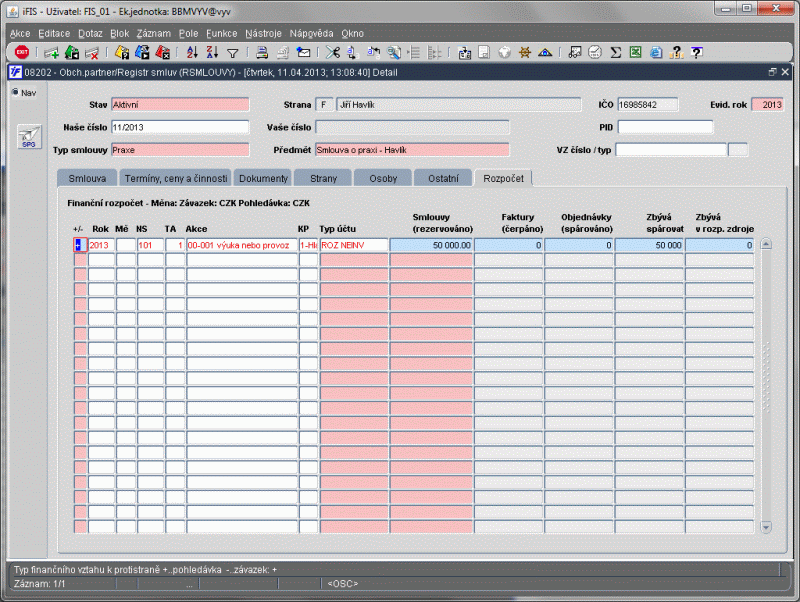
Task: Click the IČO field 16985842
Action: pos(648,105)
